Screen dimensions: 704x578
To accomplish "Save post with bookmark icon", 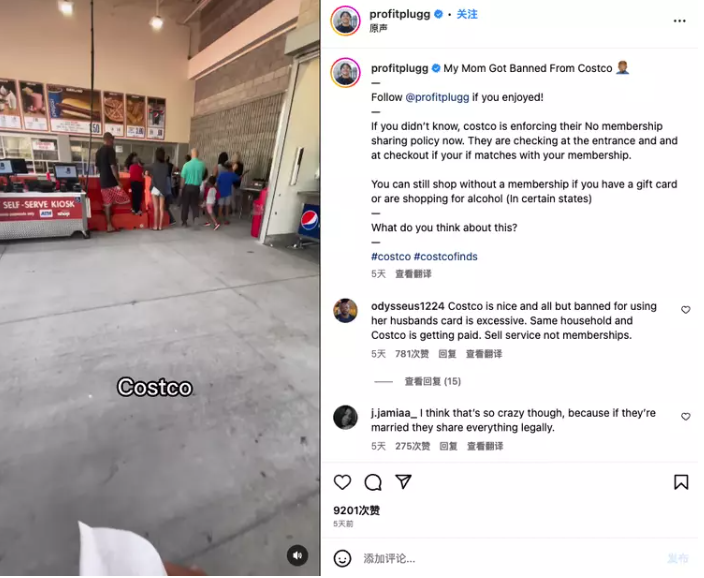I will pyautogui.click(x=682, y=483).
